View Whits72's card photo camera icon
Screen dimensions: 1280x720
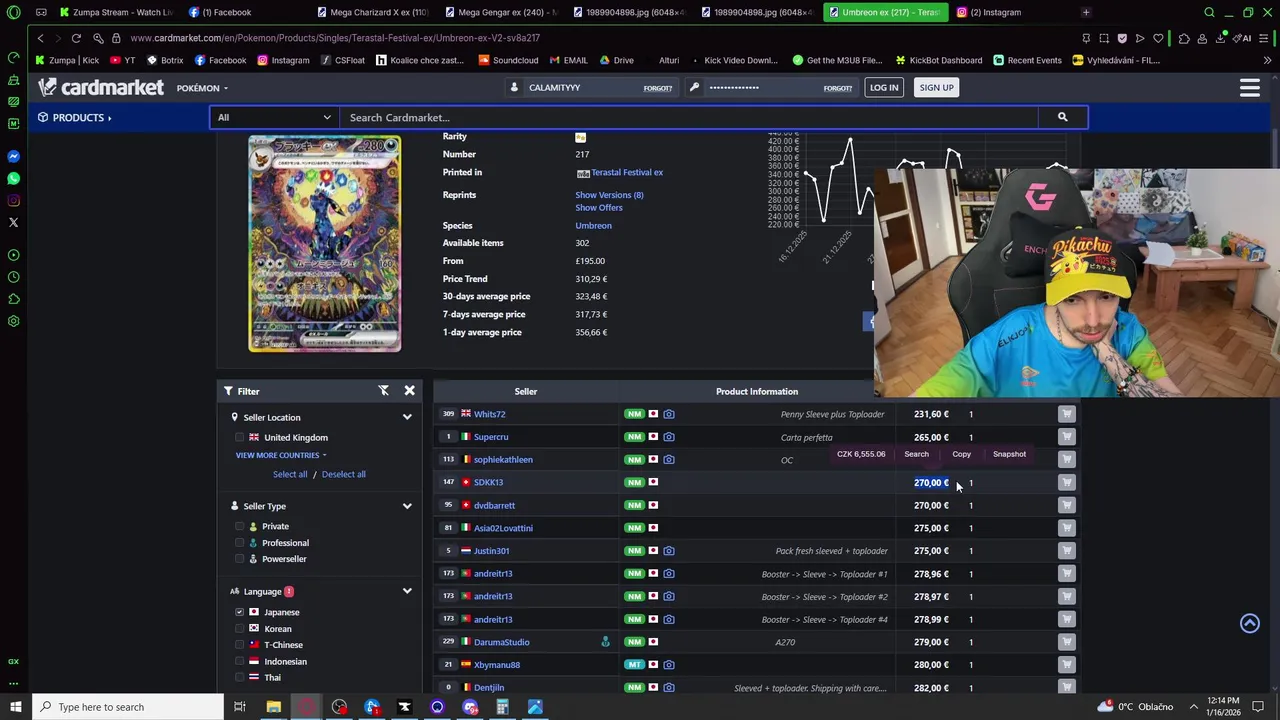coord(669,414)
